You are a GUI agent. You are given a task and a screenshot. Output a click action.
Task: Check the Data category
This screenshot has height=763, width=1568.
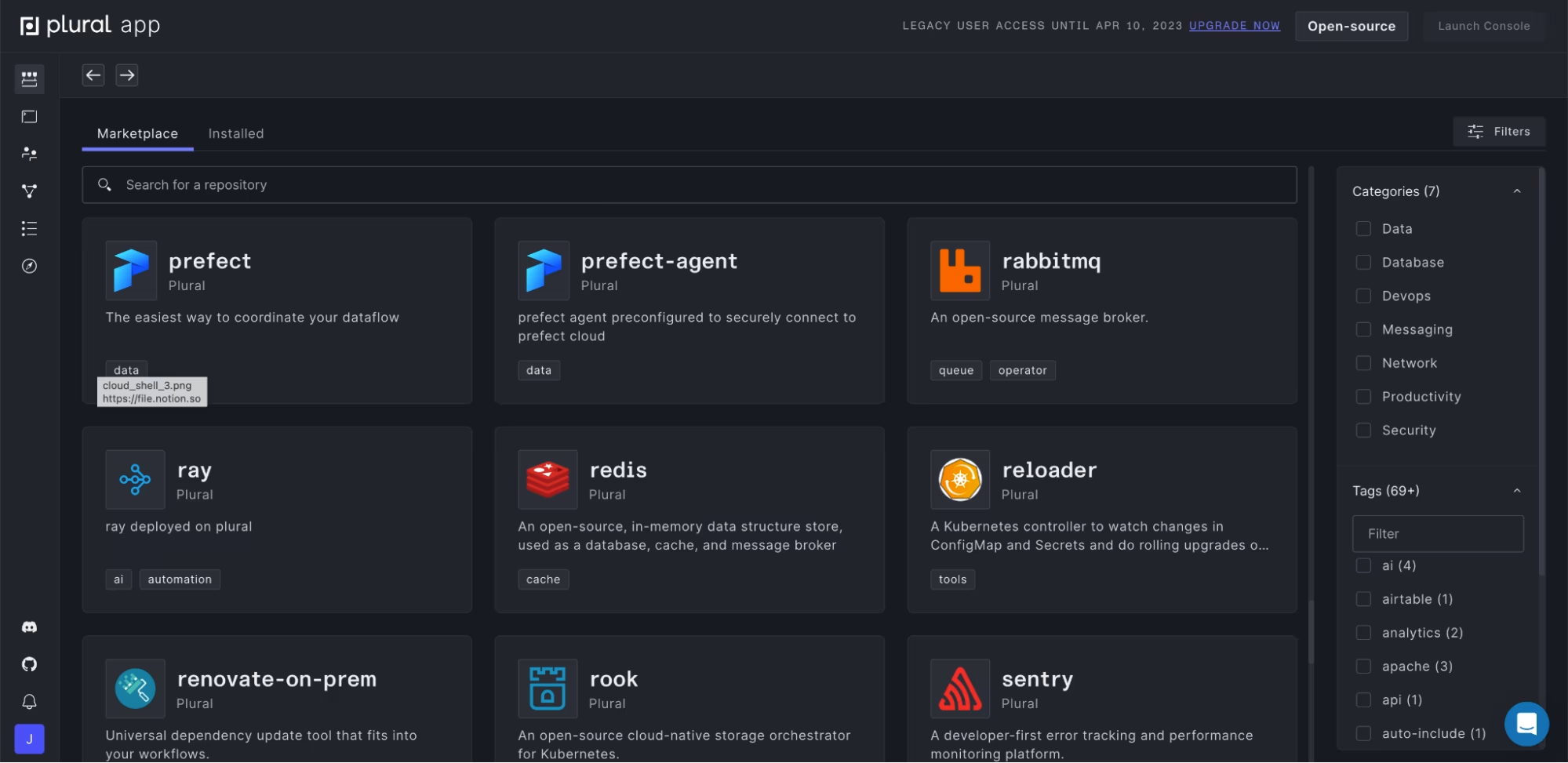click(1363, 229)
